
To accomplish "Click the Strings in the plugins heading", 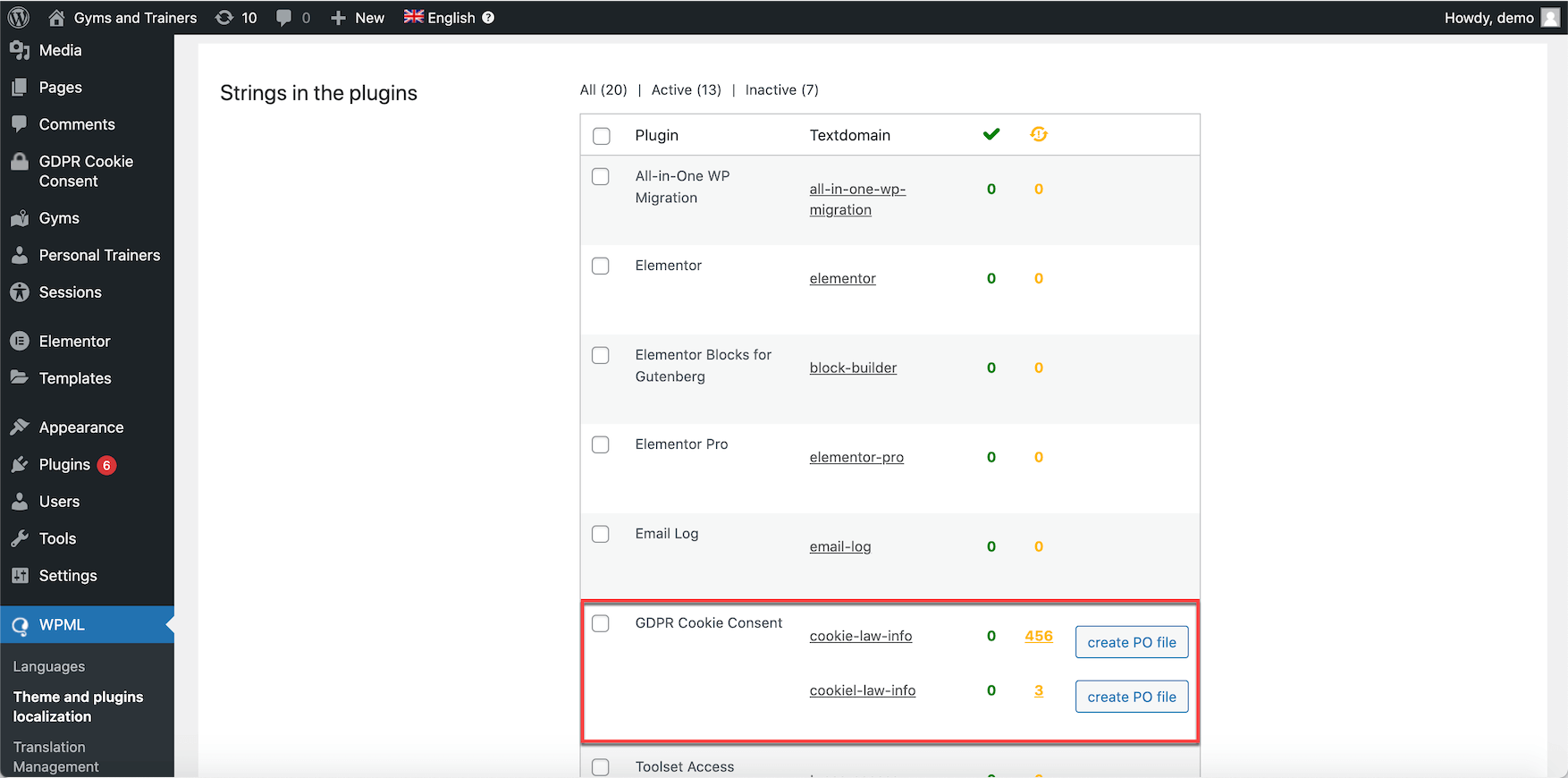I will [318, 93].
